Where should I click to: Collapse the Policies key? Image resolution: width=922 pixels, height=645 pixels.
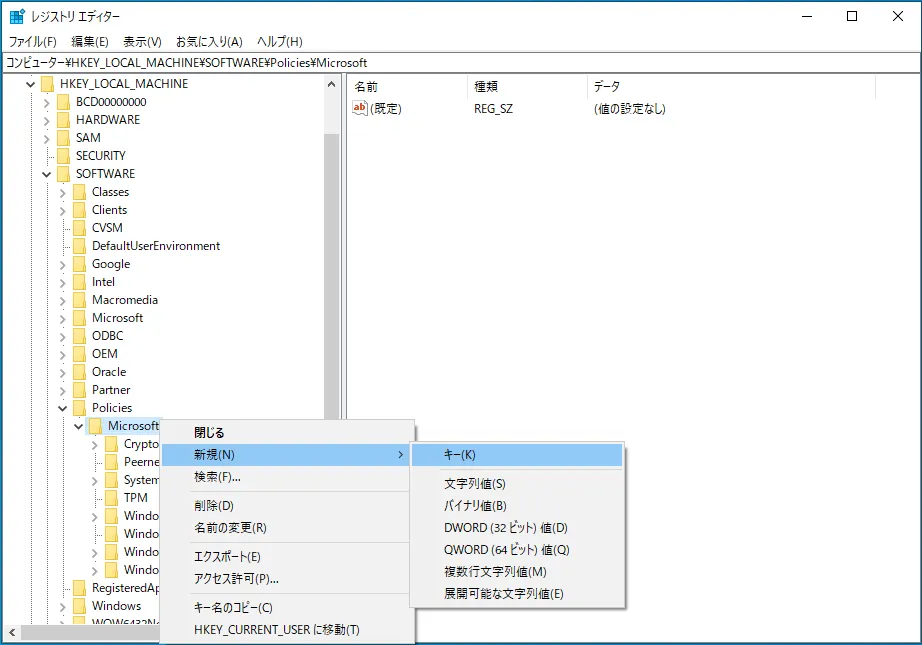(62, 408)
